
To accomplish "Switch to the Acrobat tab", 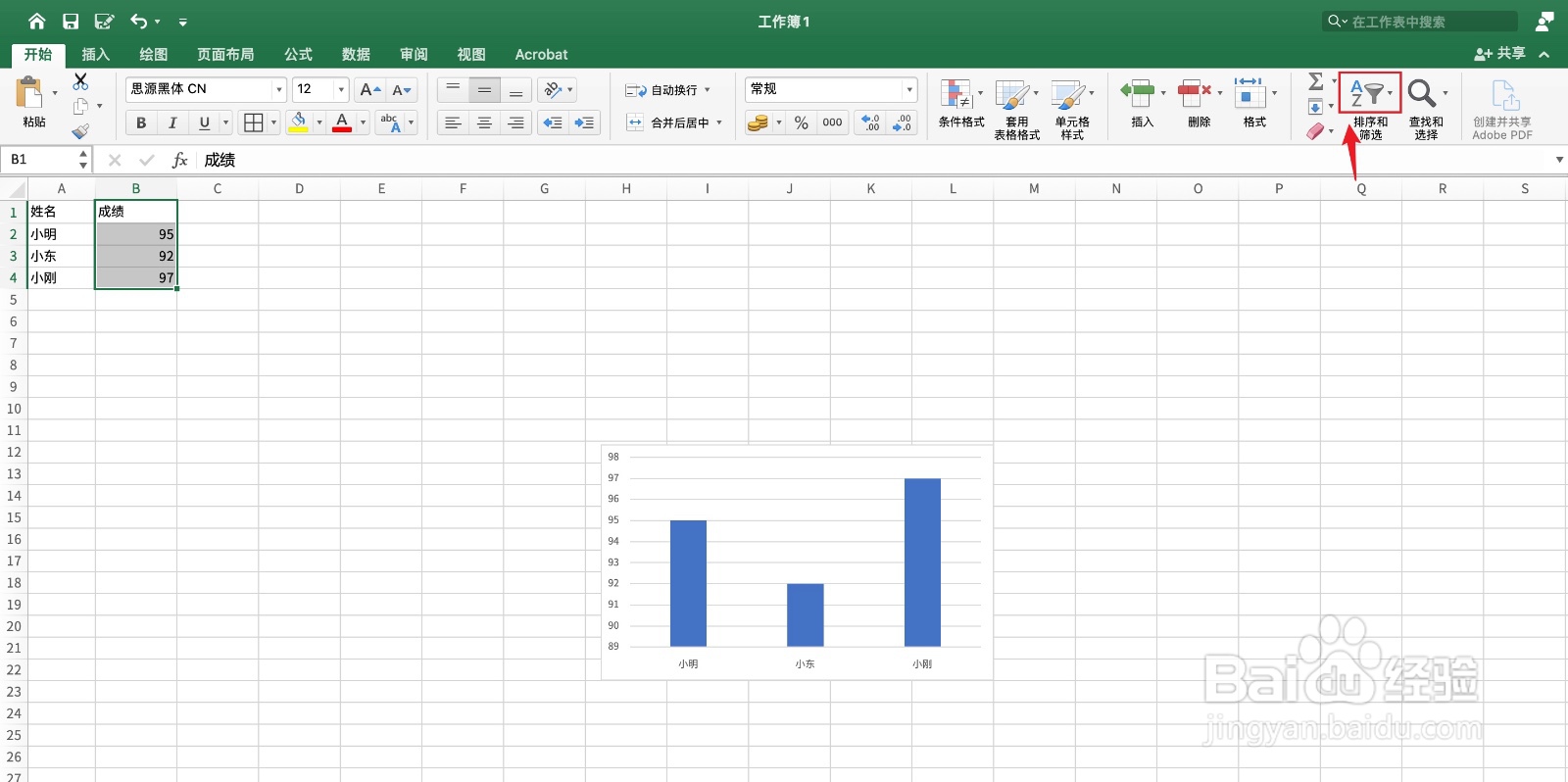I will tap(541, 54).
